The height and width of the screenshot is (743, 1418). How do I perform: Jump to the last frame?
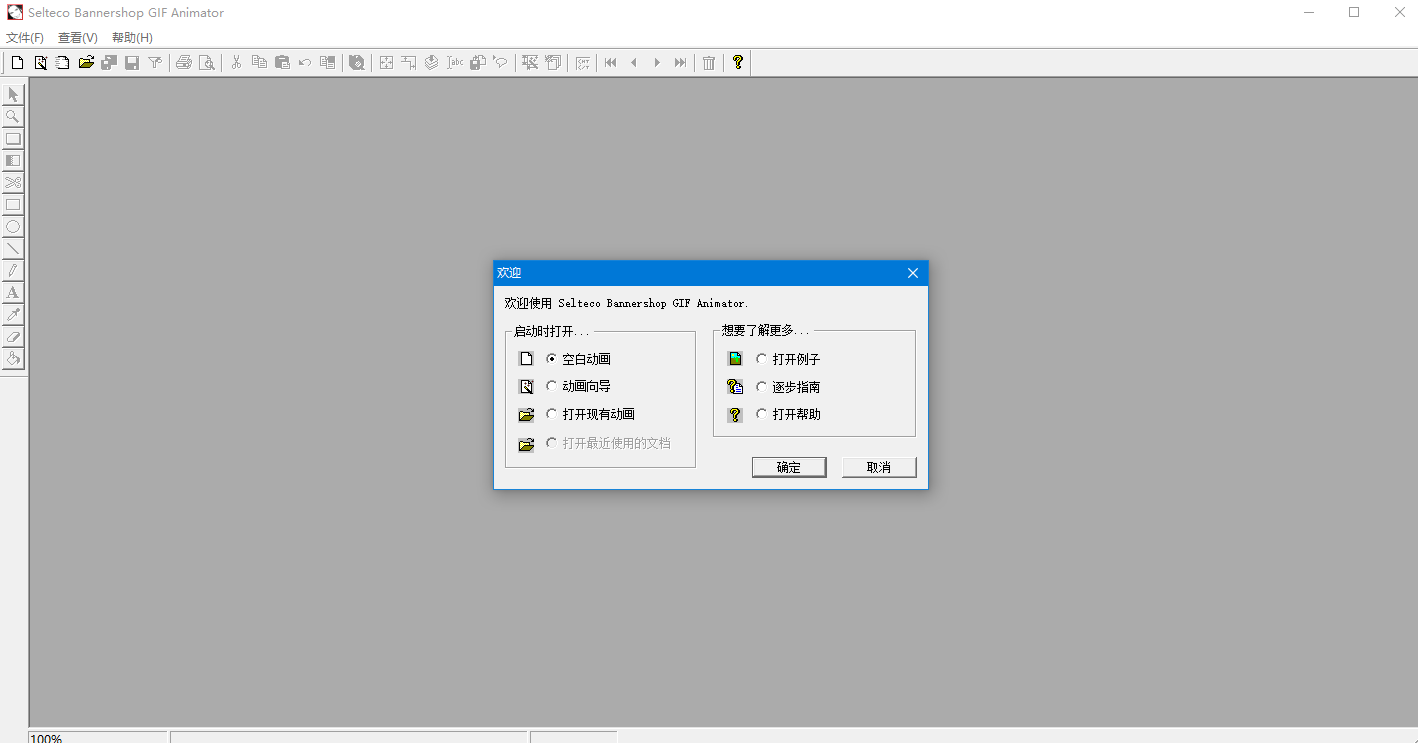point(680,63)
